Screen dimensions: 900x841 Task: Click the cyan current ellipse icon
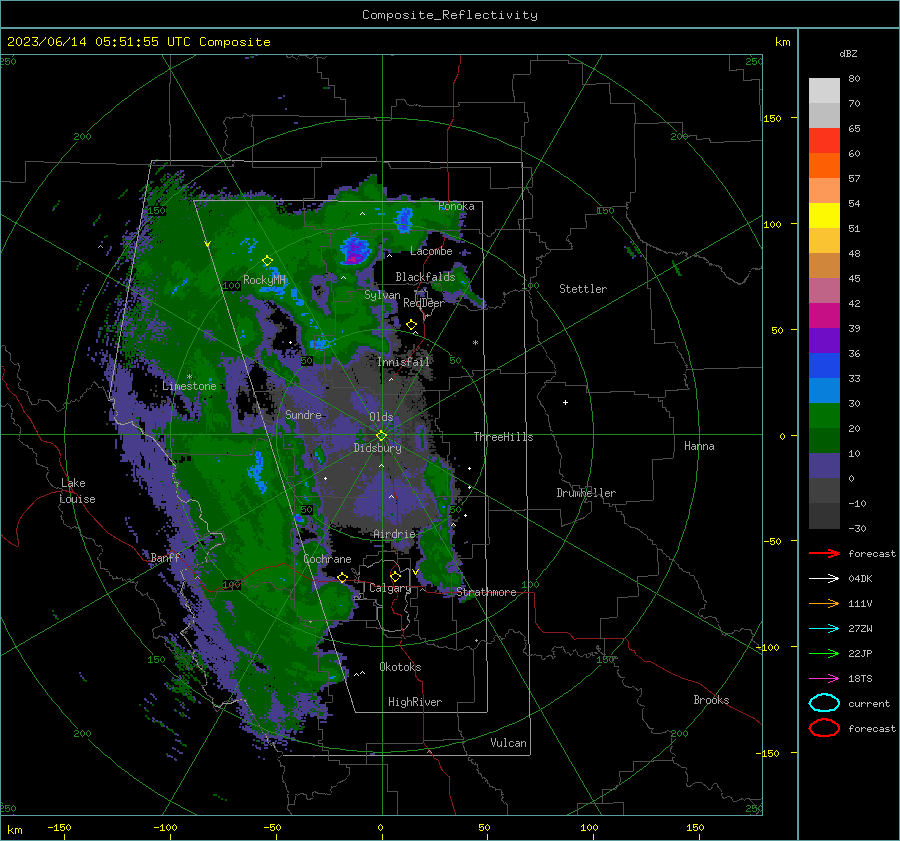824,703
